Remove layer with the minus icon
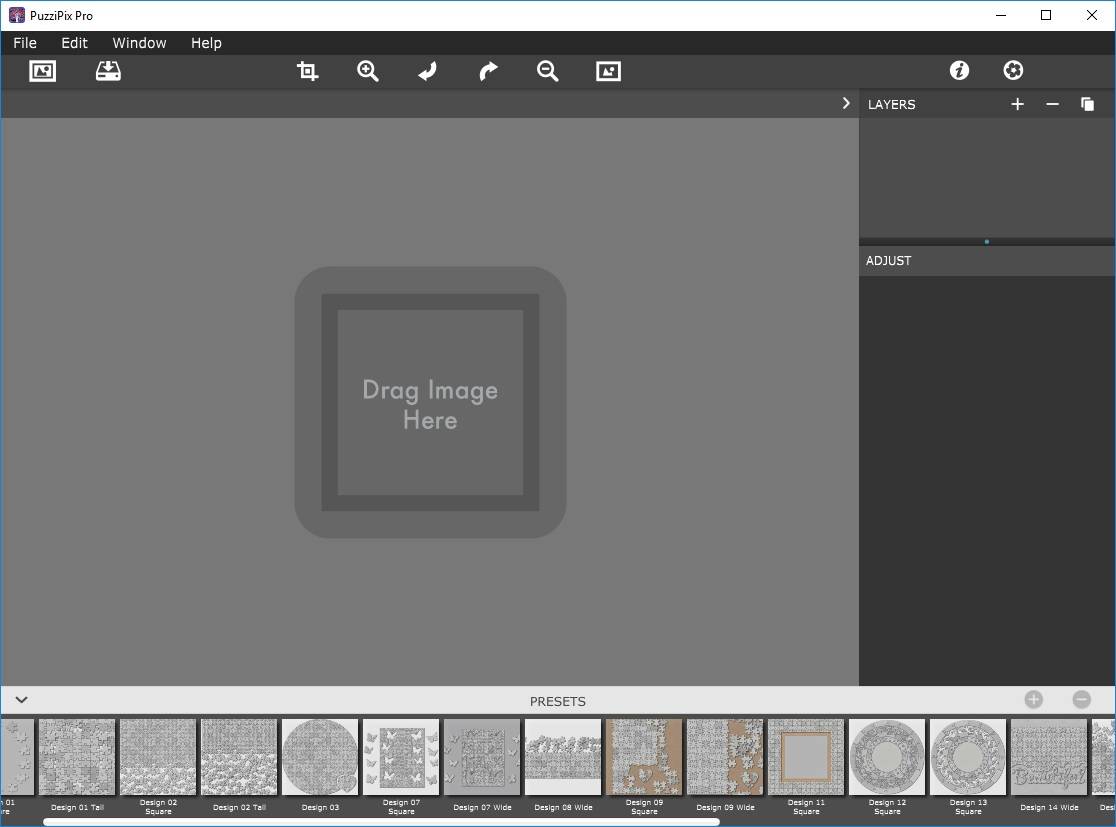 [x=1053, y=105]
